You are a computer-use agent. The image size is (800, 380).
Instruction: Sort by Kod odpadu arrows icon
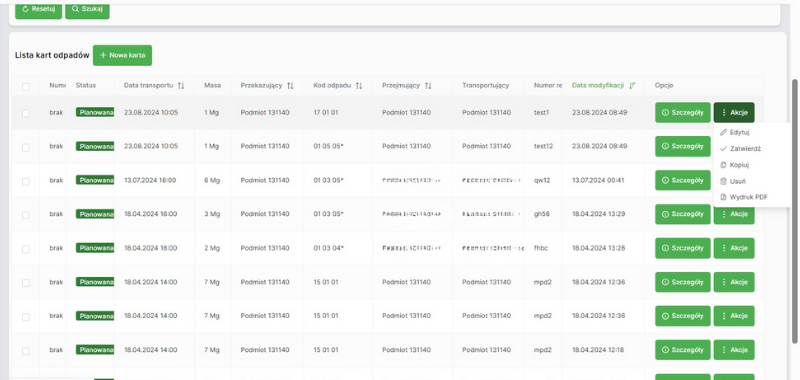click(359, 86)
